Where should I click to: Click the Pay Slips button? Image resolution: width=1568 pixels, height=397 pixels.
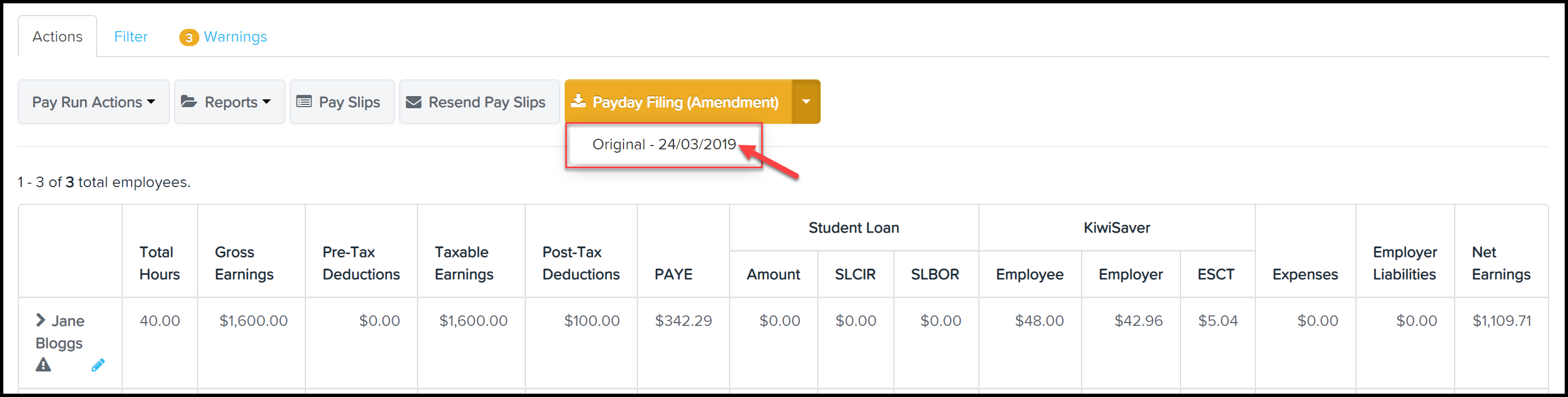tap(342, 102)
